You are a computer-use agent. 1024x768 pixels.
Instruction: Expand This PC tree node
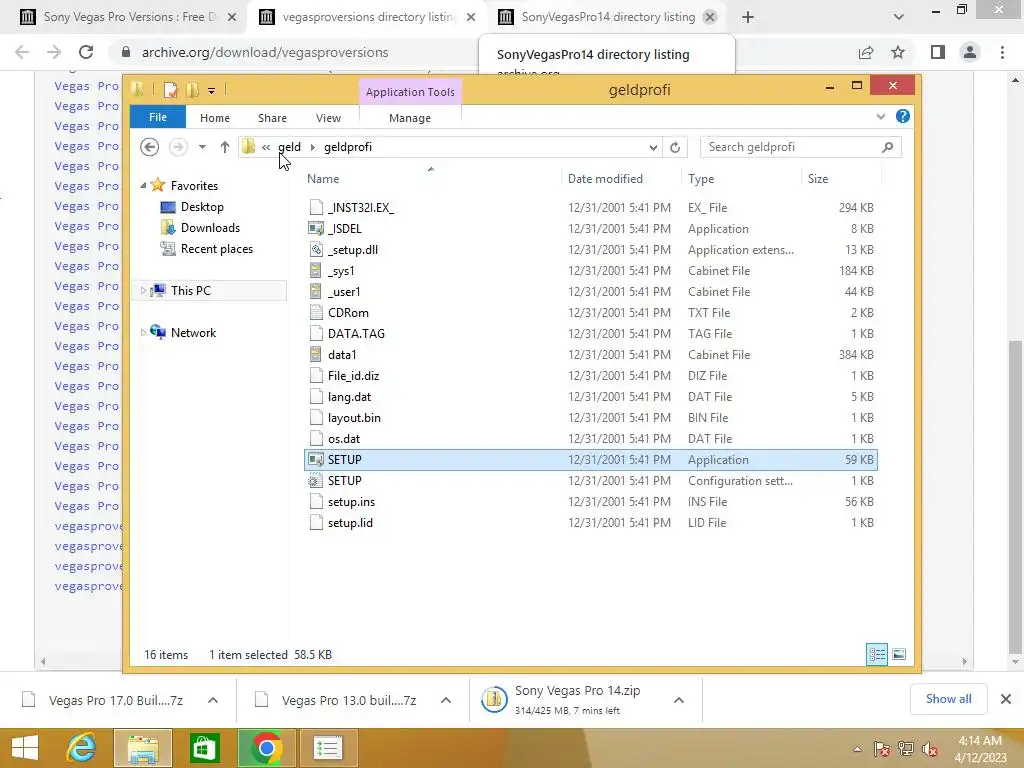tap(143, 291)
